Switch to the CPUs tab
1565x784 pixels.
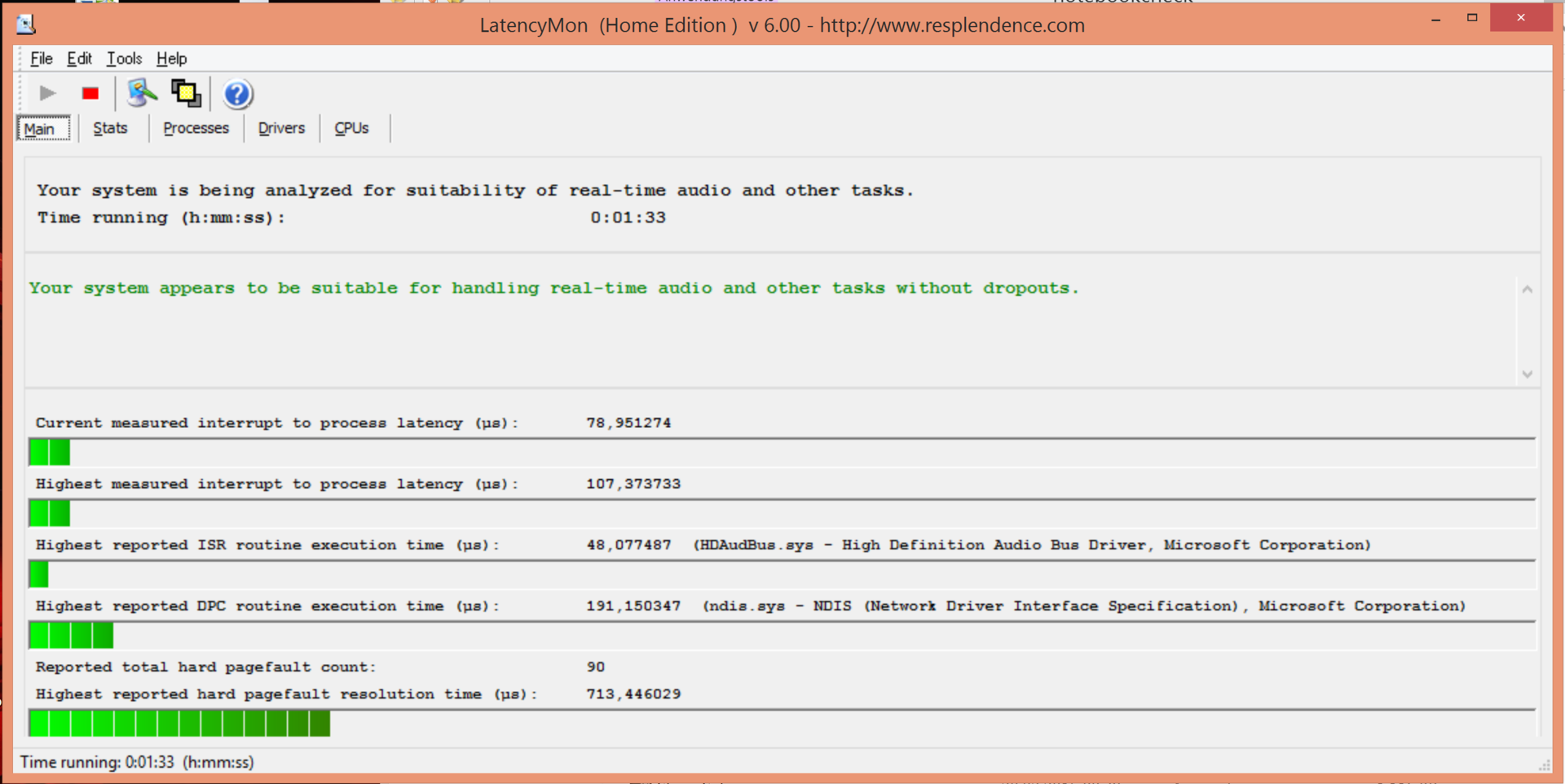[x=351, y=128]
